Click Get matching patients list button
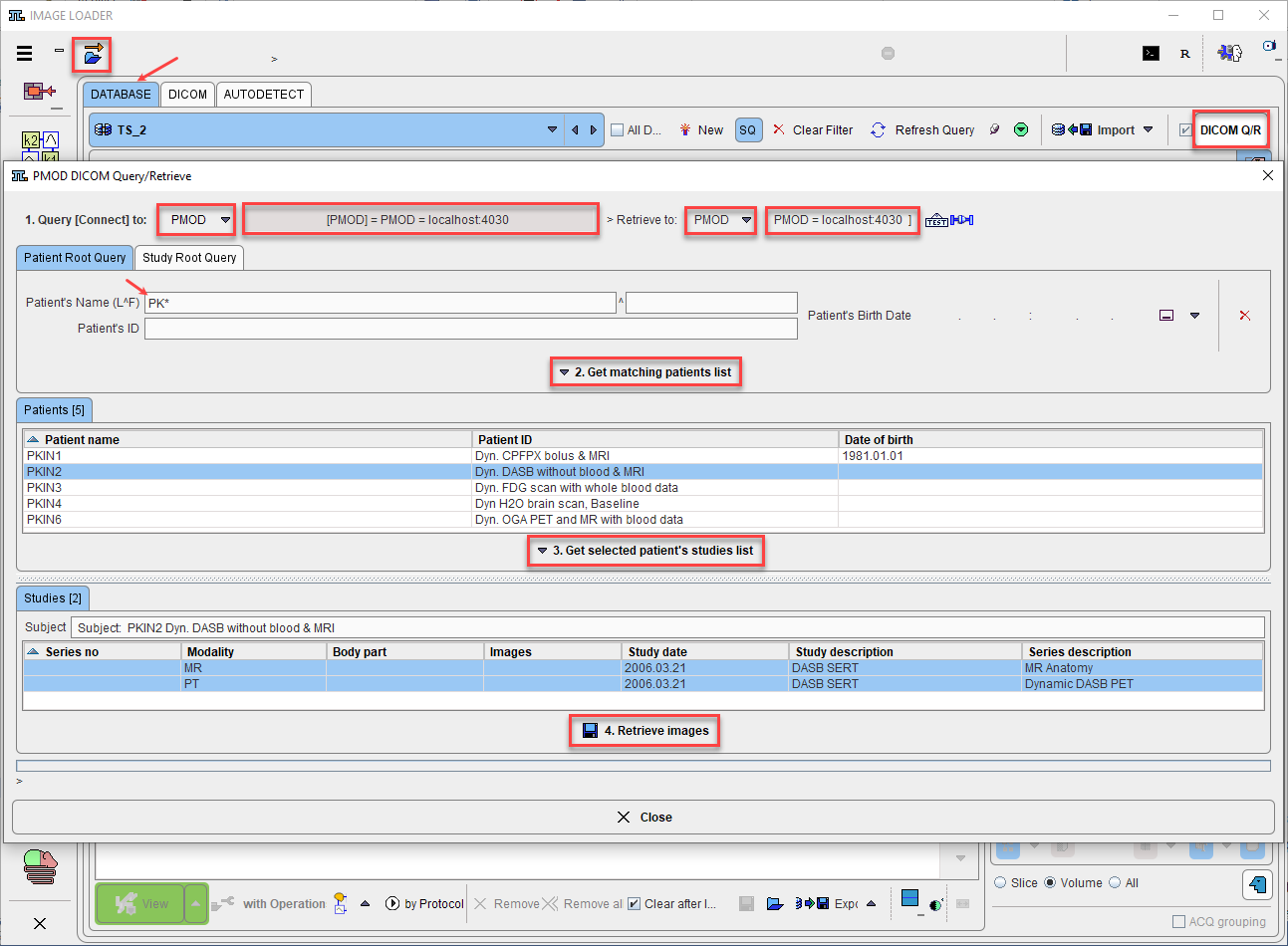Image resolution: width=1288 pixels, height=946 pixels. click(645, 372)
